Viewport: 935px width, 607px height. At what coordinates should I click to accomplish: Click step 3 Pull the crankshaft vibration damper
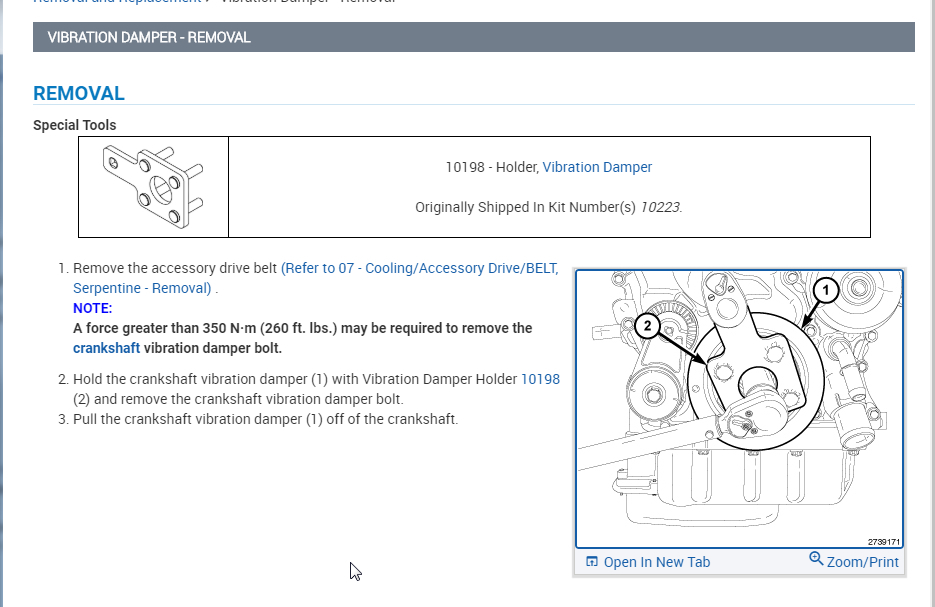(265, 419)
